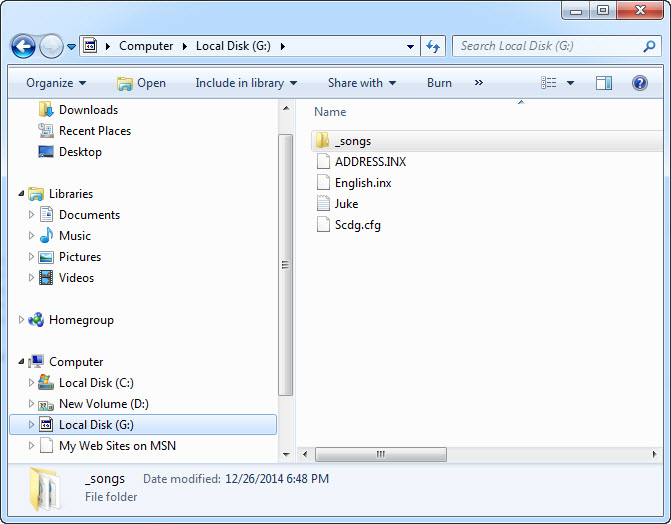Select the Scdg.cfg file
Screen dimensions: 671x524
[357, 225]
